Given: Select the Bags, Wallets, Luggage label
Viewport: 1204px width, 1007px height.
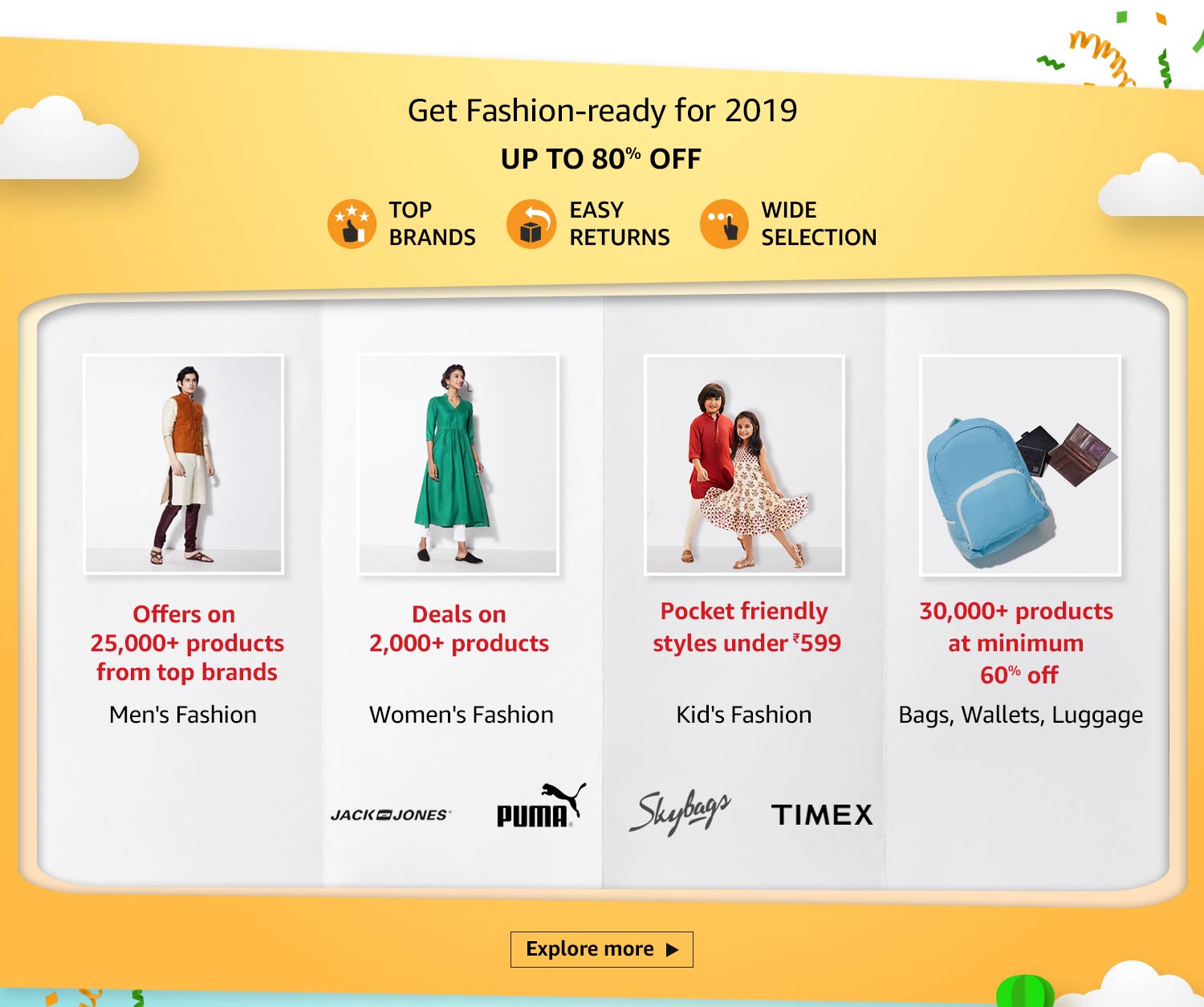Looking at the screenshot, I should click(x=1020, y=715).
